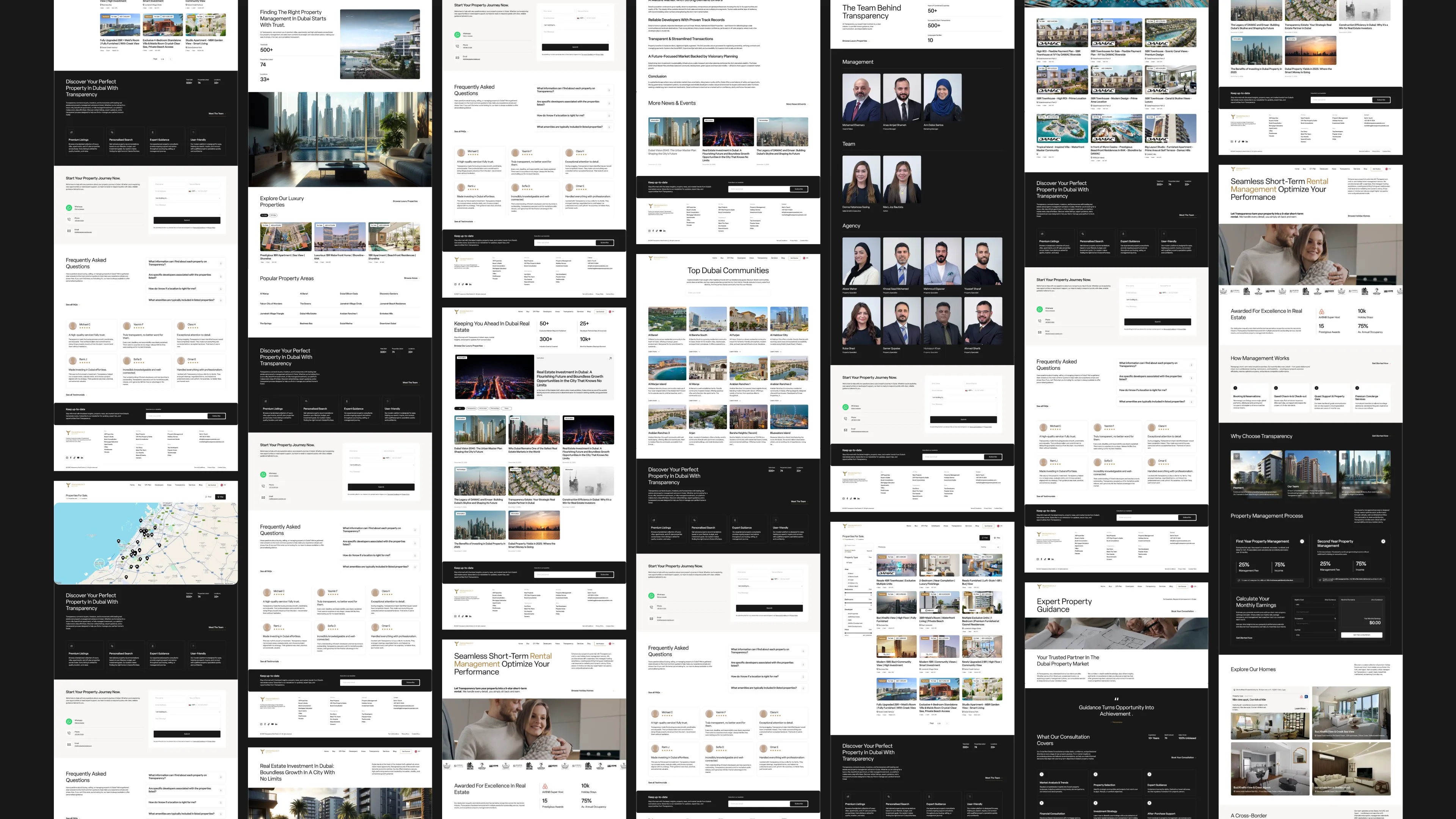Switch to the Off-plan tab under Explore Our Luxury Properties

pos(273,215)
